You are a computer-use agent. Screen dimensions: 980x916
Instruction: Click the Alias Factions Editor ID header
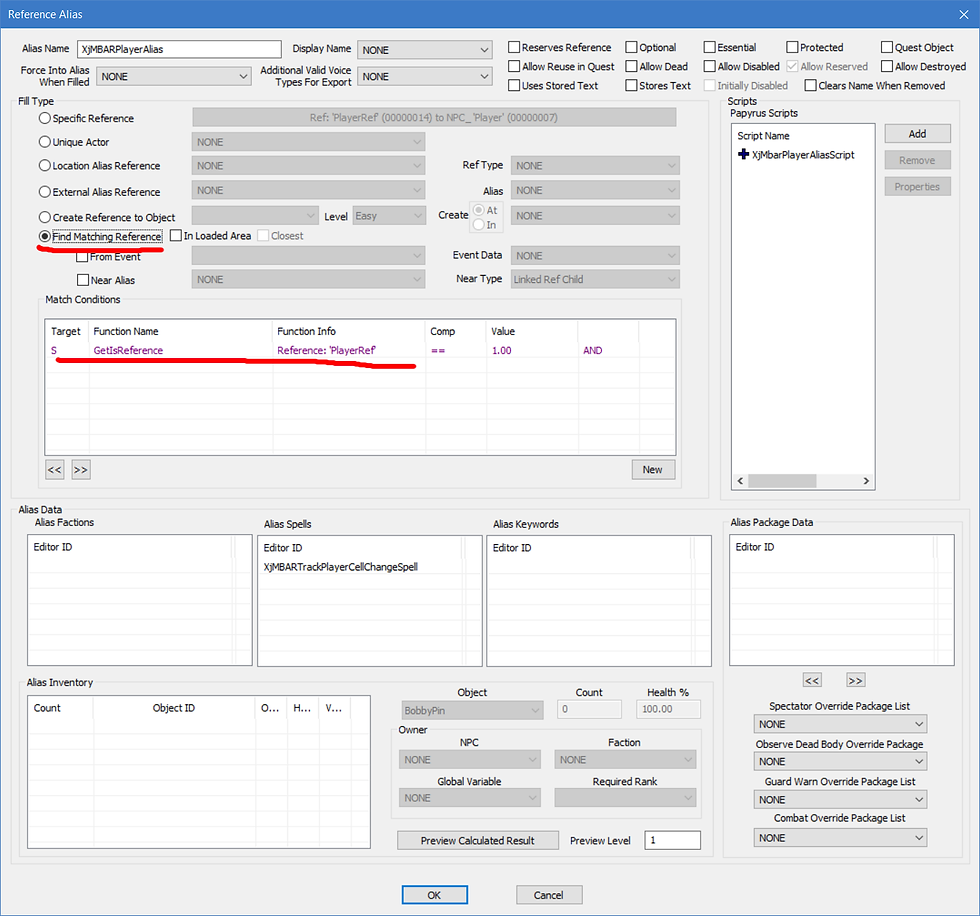coord(131,547)
